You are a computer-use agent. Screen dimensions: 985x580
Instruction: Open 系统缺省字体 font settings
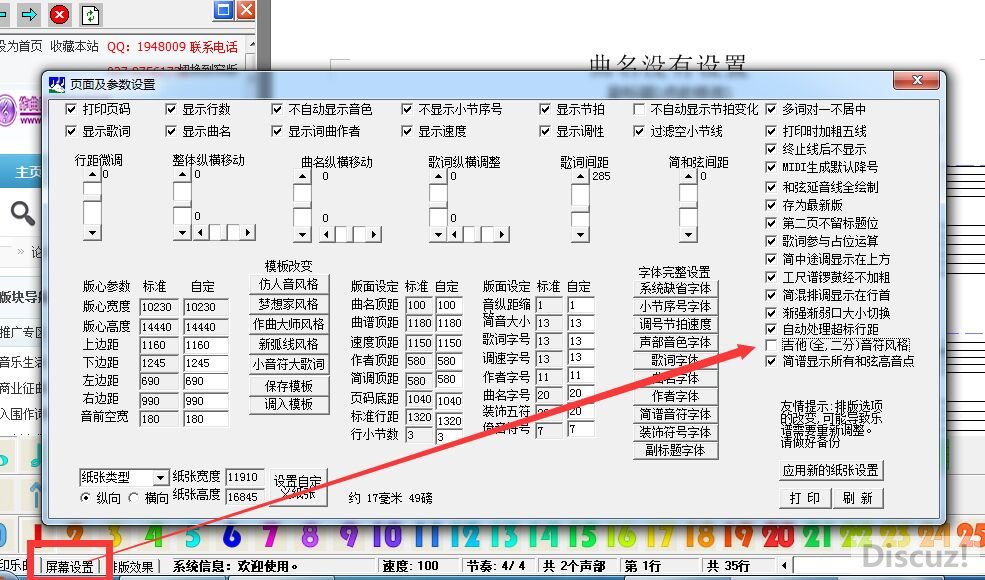click(675, 288)
